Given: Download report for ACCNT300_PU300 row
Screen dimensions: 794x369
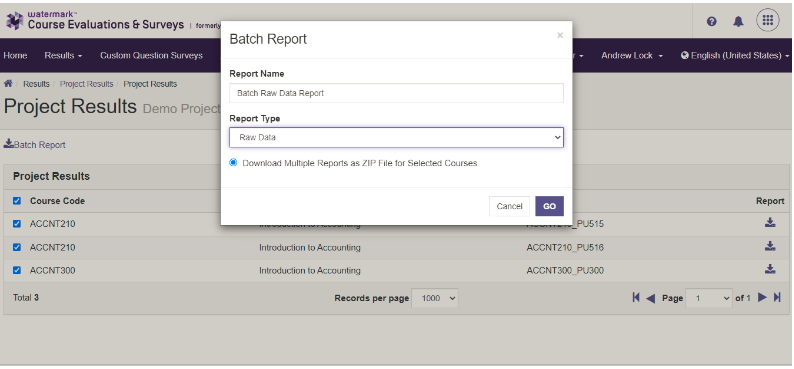Looking at the screenshot, I should 770,269.
